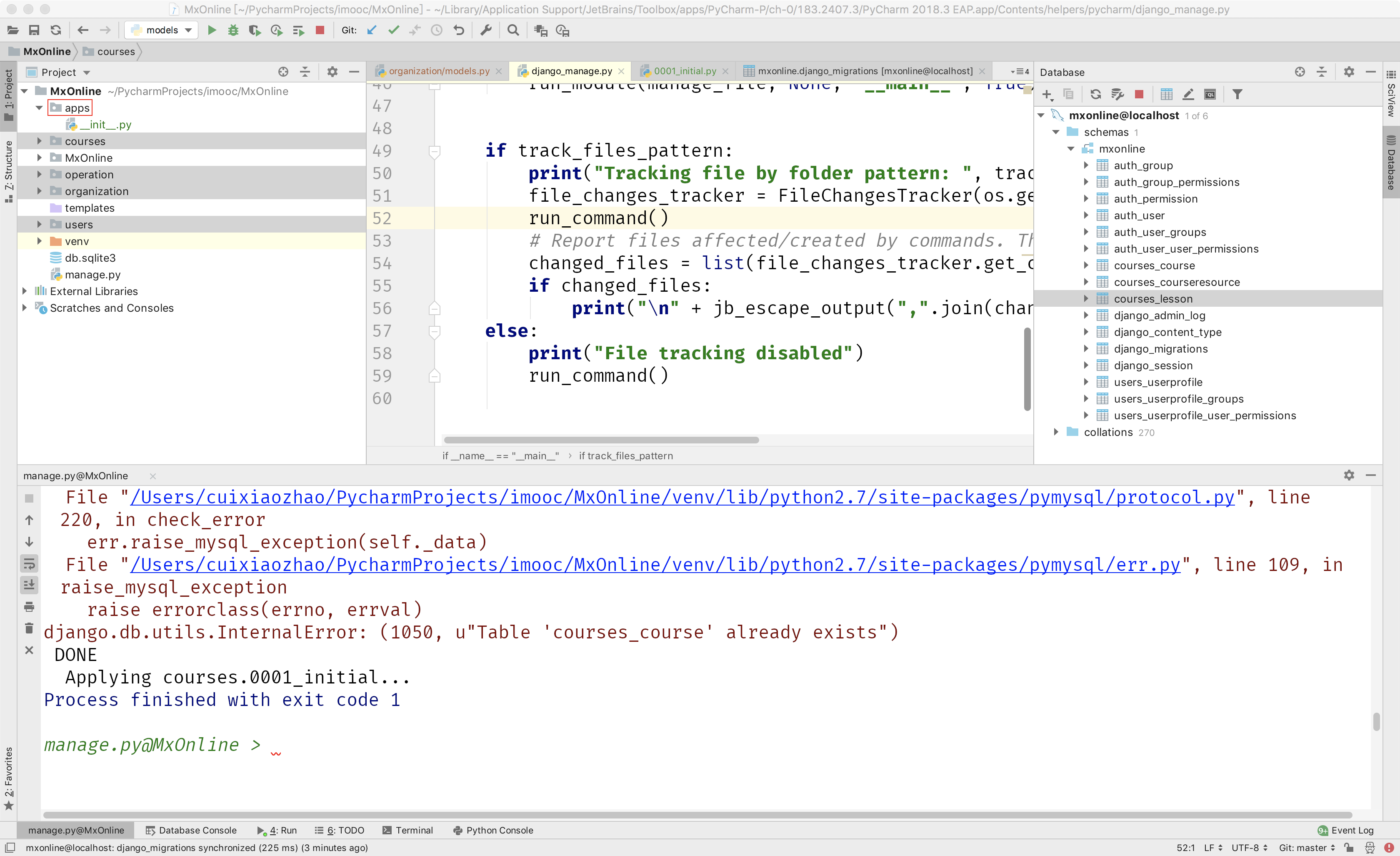
Task: Toggle soft-wrap in the manage.py console
Action: pyautogui.click(x=29, y=563)
